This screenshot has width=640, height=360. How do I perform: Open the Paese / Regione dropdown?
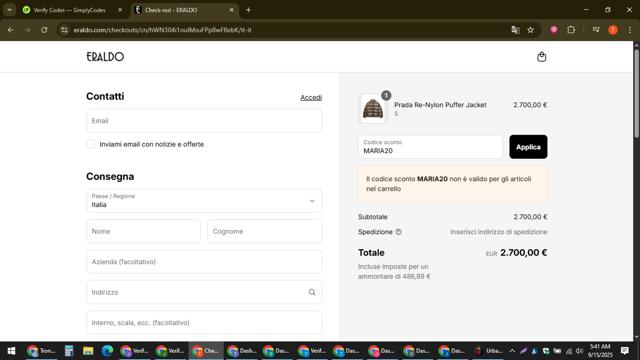tap(204, 201)
